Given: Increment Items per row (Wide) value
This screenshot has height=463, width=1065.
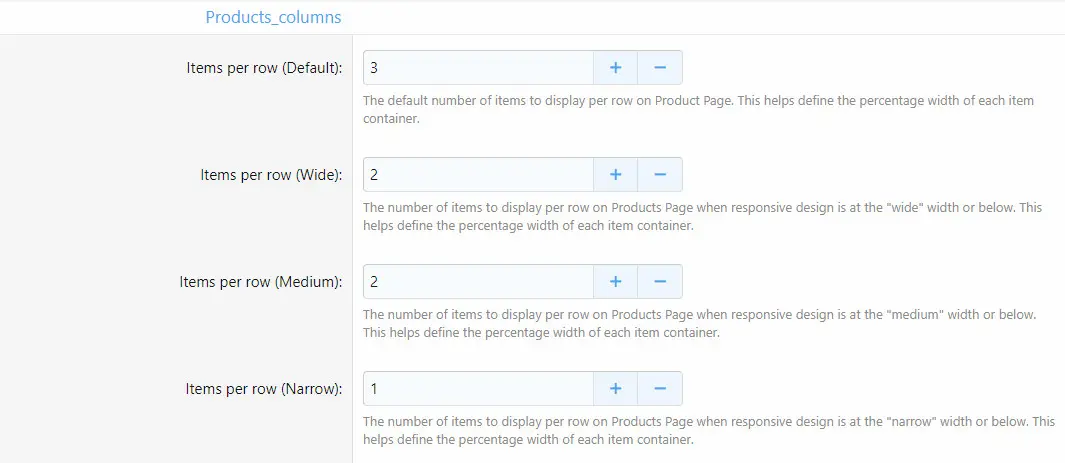Looking at the screenshot, I should [615, 174].
